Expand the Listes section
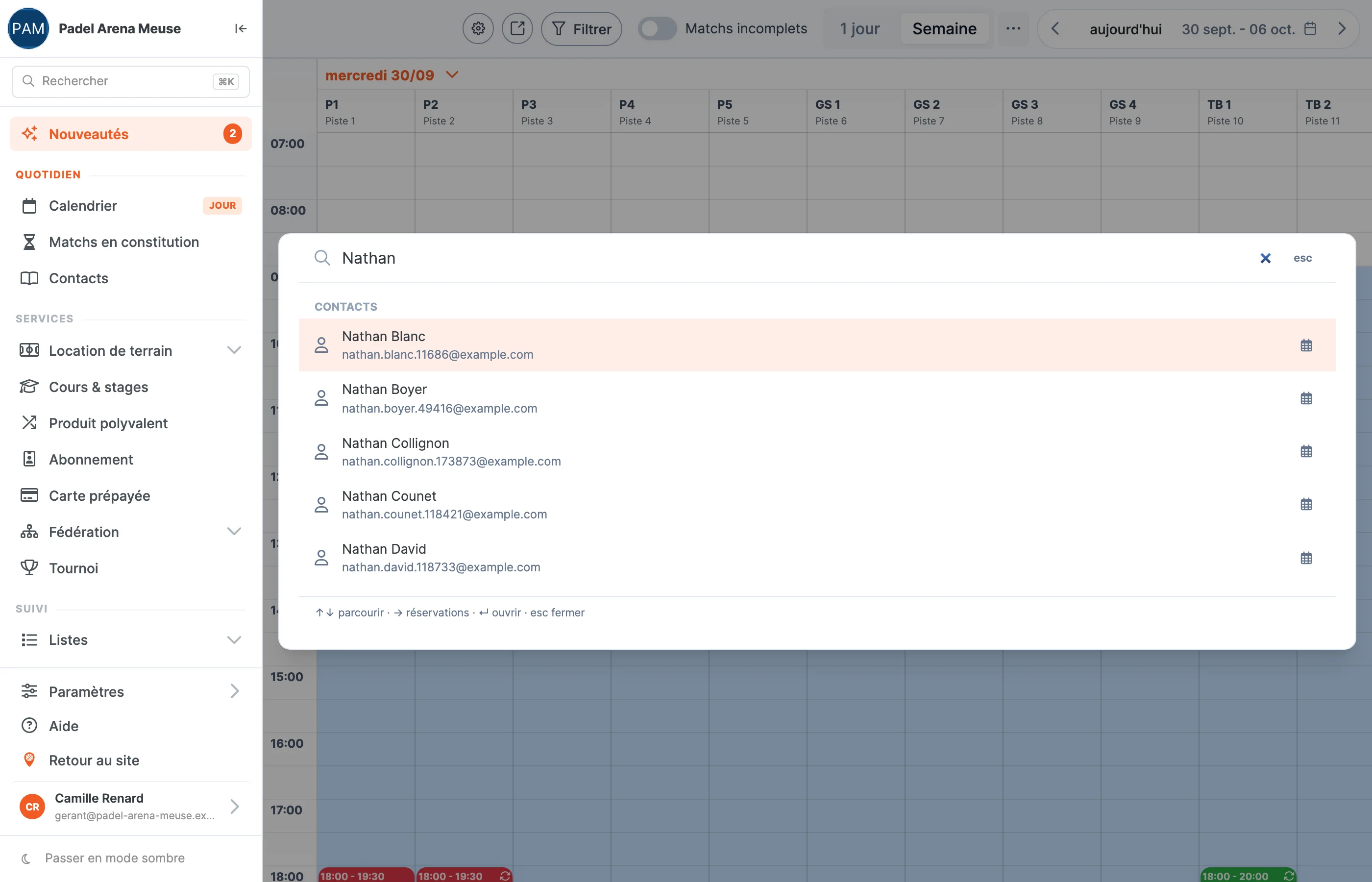The width and height of the screenshot is (1372, 882). coord(234,640)
